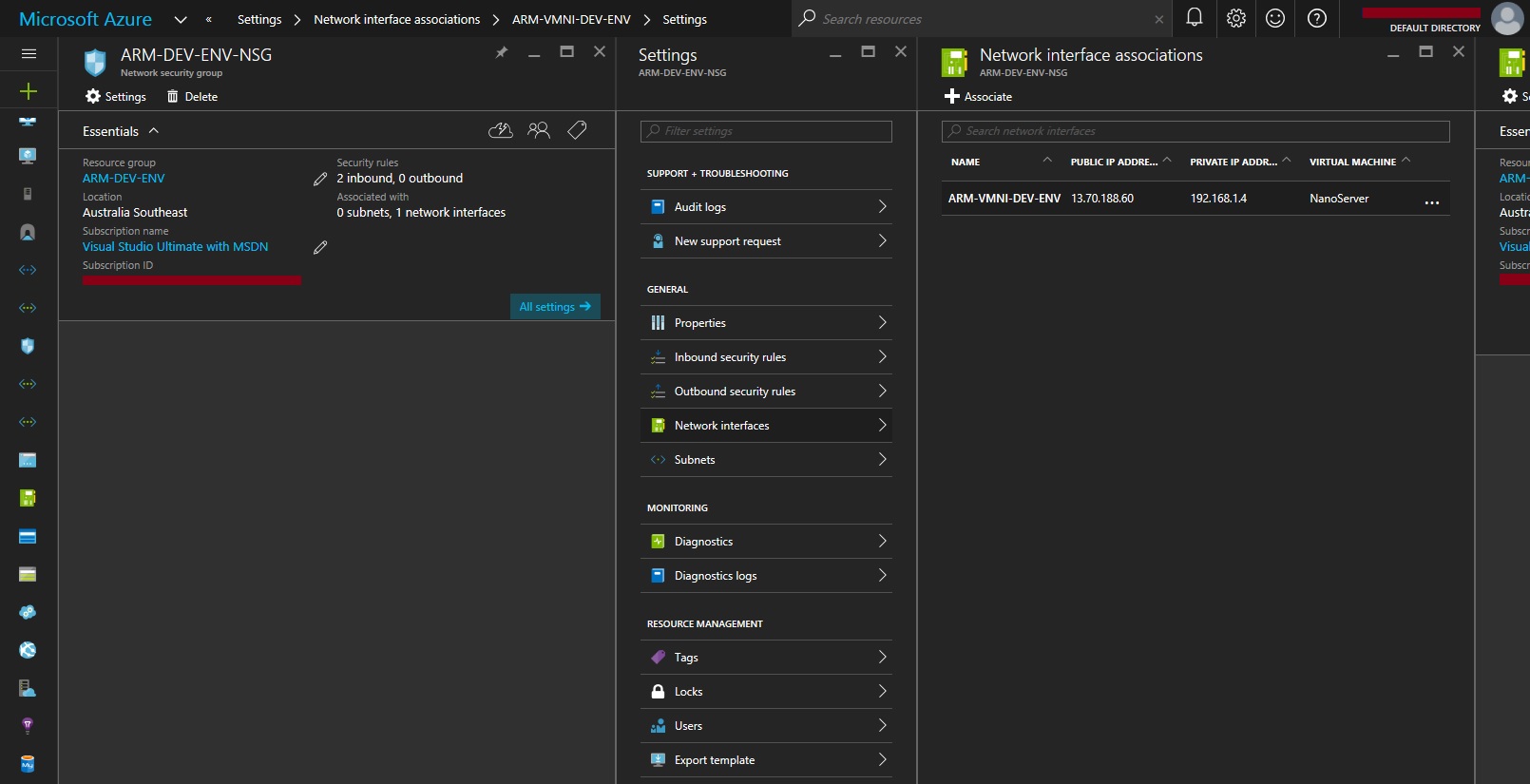1530x784 pixels.
Task: Click the feedback smiley icon
Action: click(1275, 18)
